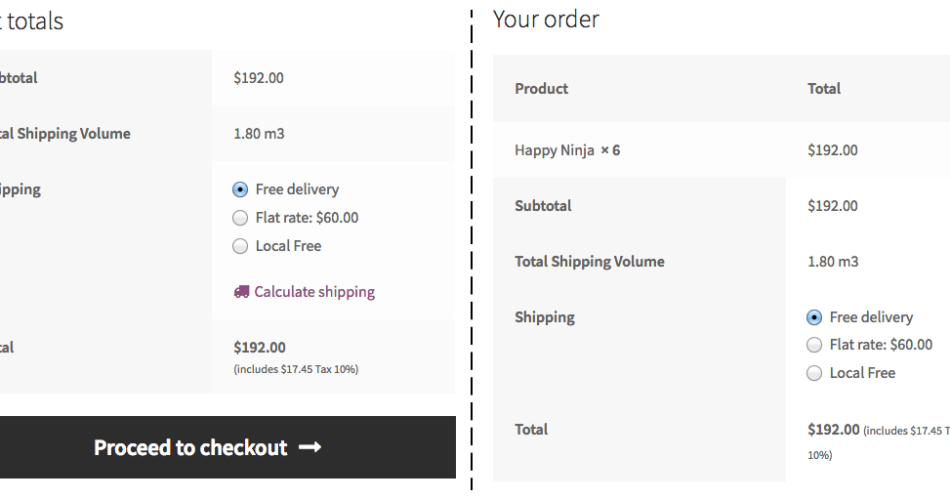950x500 pixels.
Task: Select Local Free option in Cart totals
Action: [x=239, y=246]
